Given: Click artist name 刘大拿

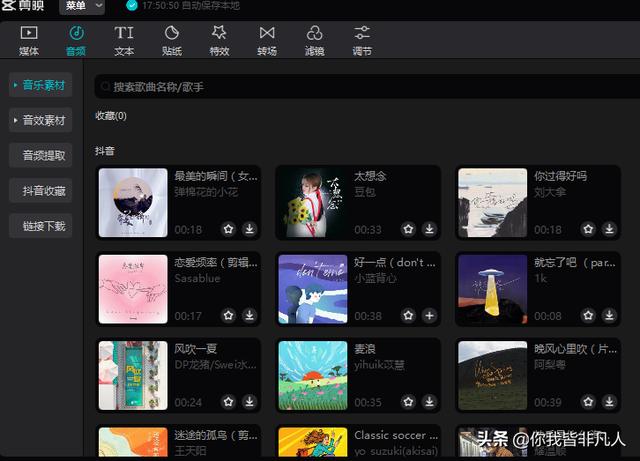Looking at the screenshot, I should click(x=550, y=192).
